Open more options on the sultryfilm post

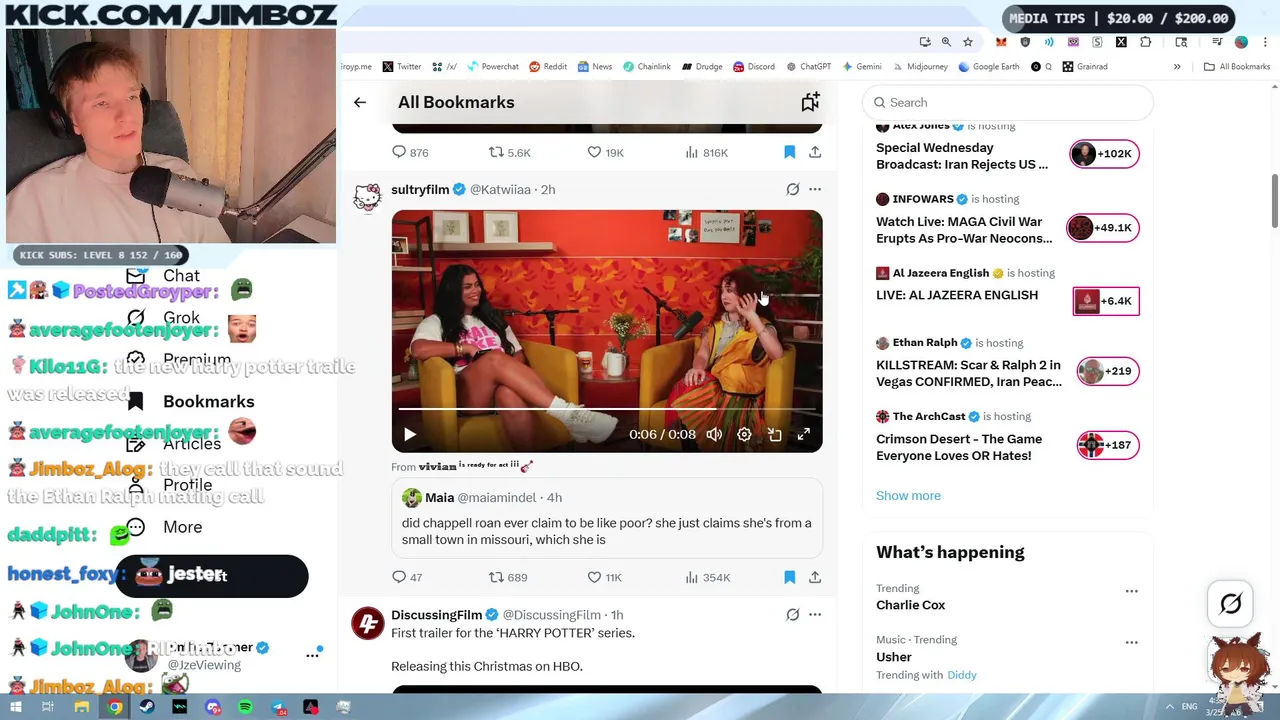815,189
